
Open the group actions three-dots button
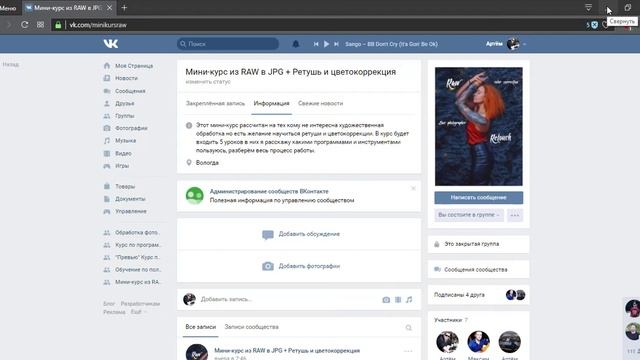[515, 215]
